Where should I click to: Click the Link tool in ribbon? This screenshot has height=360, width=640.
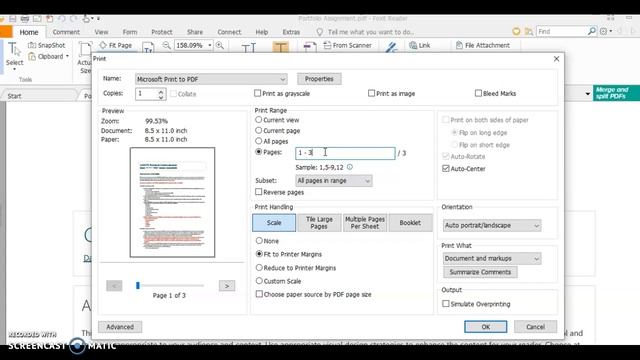click(x=420, y=45)
